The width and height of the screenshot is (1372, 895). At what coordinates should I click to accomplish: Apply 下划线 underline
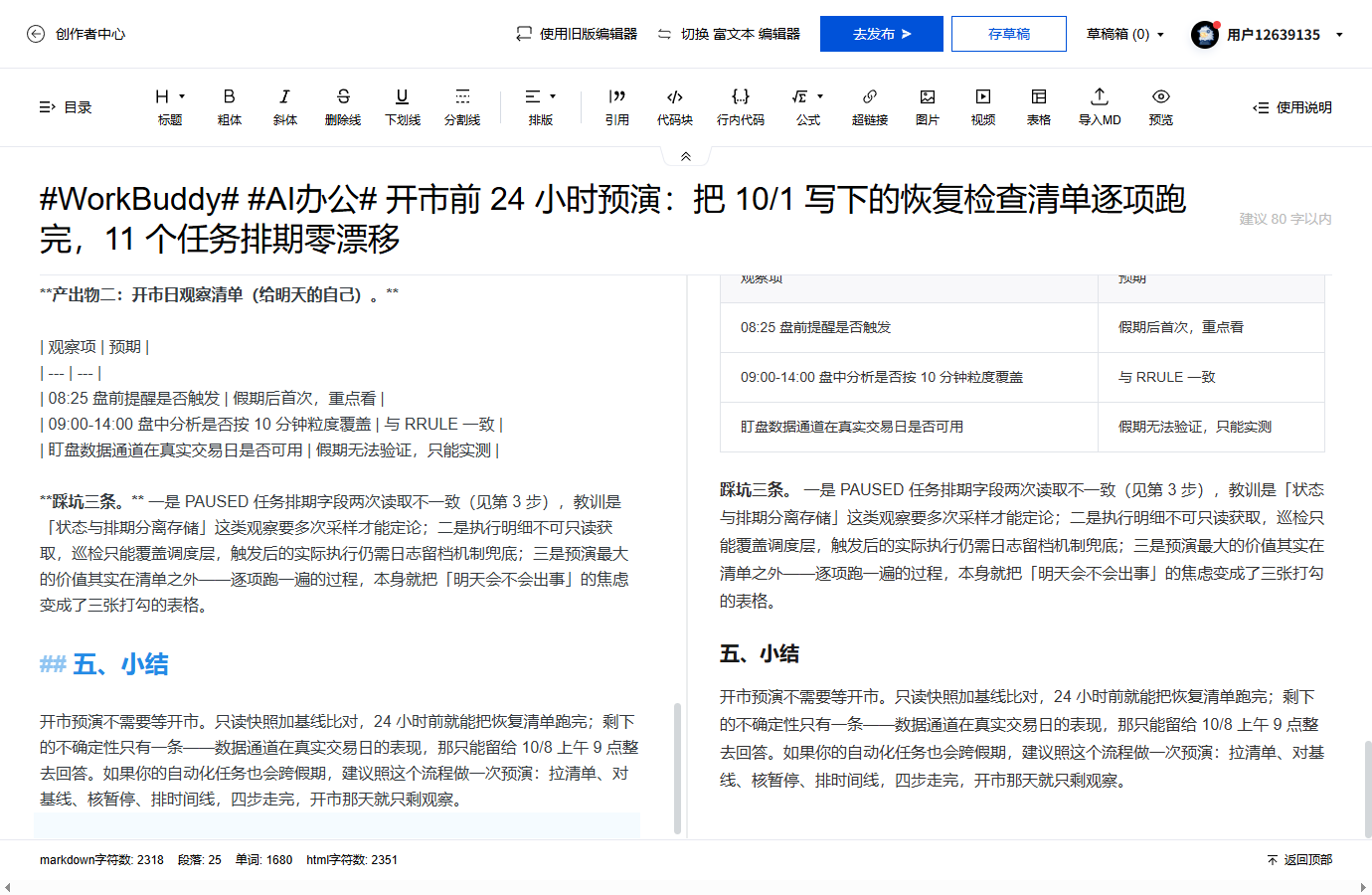403,107
